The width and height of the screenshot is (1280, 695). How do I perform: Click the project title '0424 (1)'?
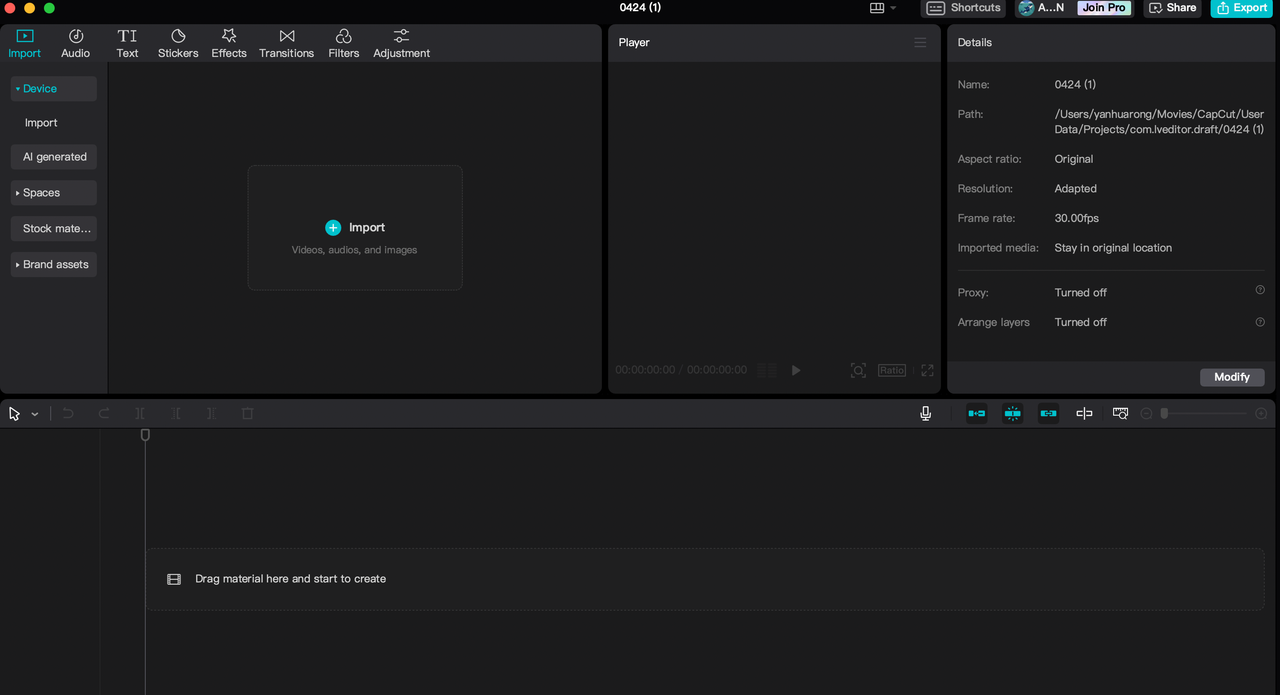640,7
